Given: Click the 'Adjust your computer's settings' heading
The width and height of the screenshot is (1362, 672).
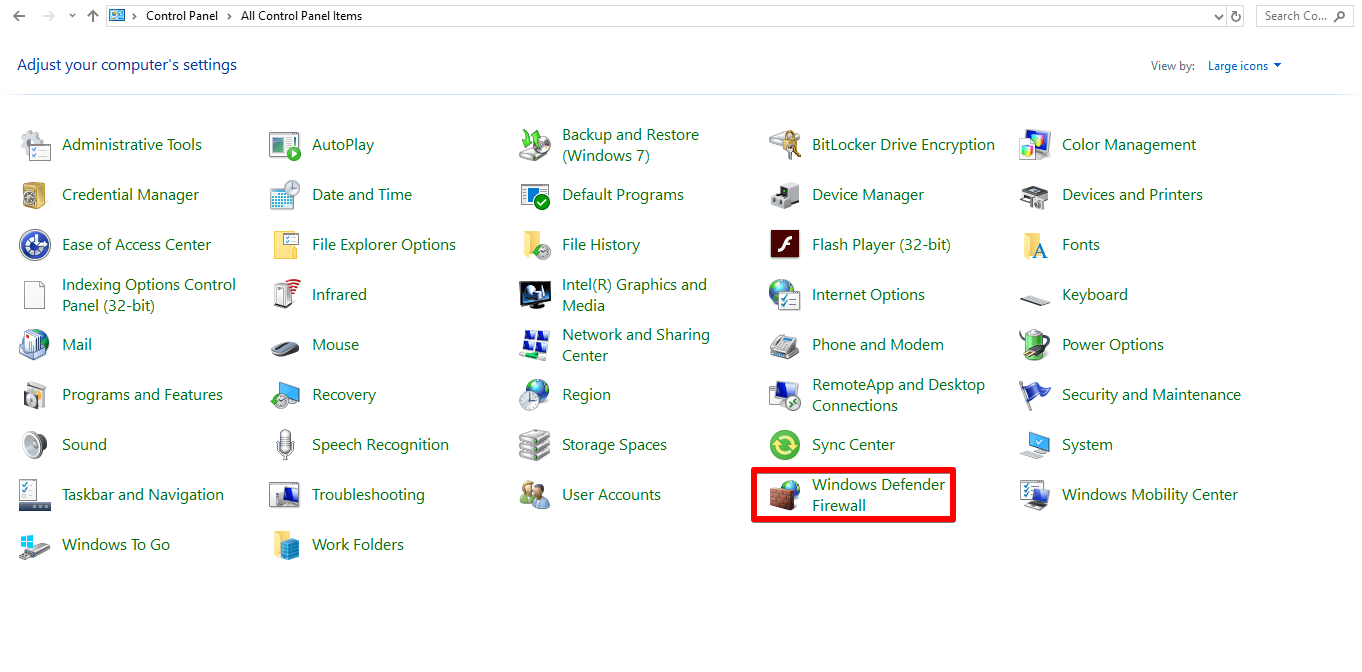Looking at the screenshot, I should [126, 64].
